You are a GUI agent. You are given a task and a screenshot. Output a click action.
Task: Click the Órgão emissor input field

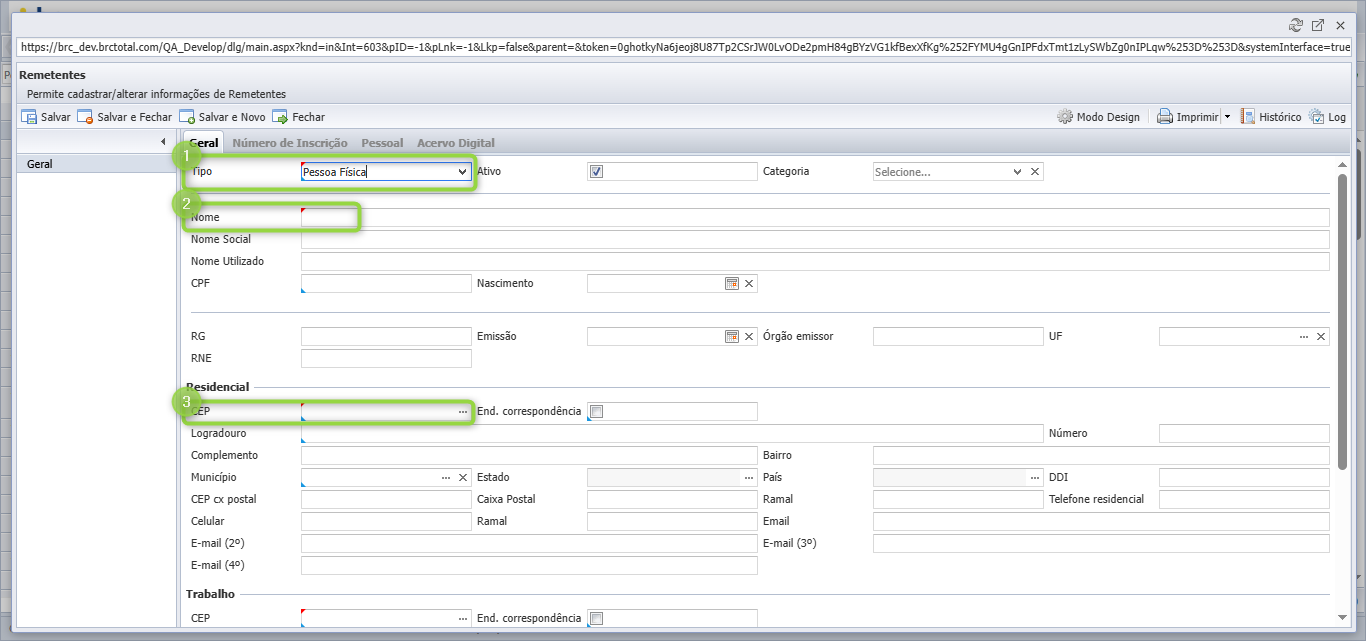pyautogui.click(x=958, y=337)
